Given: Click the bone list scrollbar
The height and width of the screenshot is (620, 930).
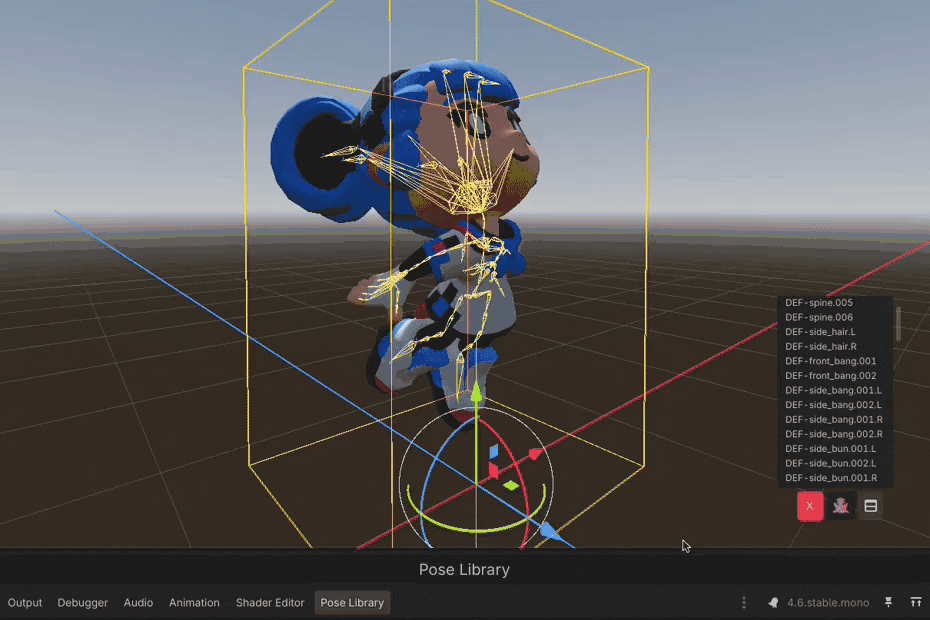Looking at the screenshot, I should point(898,324).
